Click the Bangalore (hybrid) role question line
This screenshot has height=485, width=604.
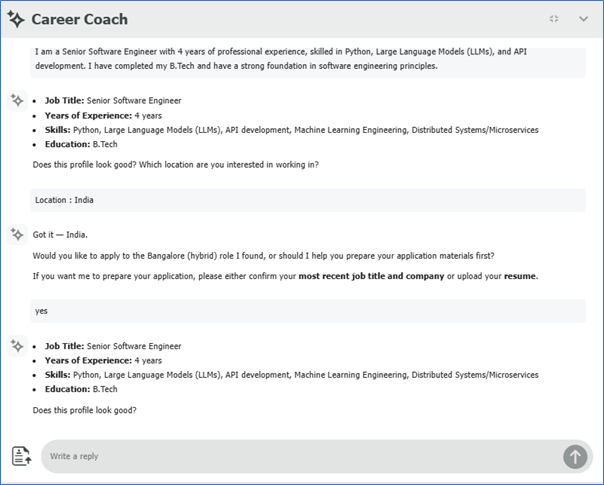coord(263,255)
